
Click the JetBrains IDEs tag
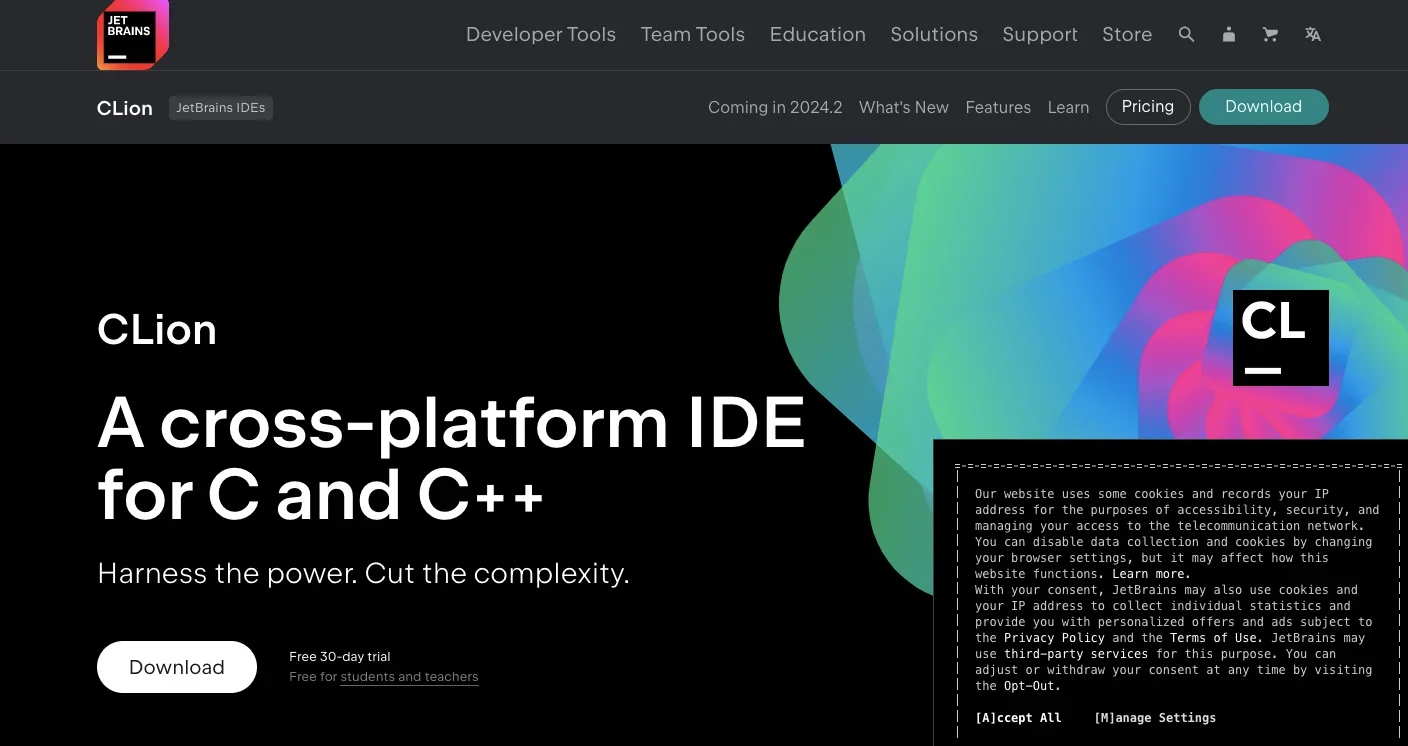click(x=220, y=107)
